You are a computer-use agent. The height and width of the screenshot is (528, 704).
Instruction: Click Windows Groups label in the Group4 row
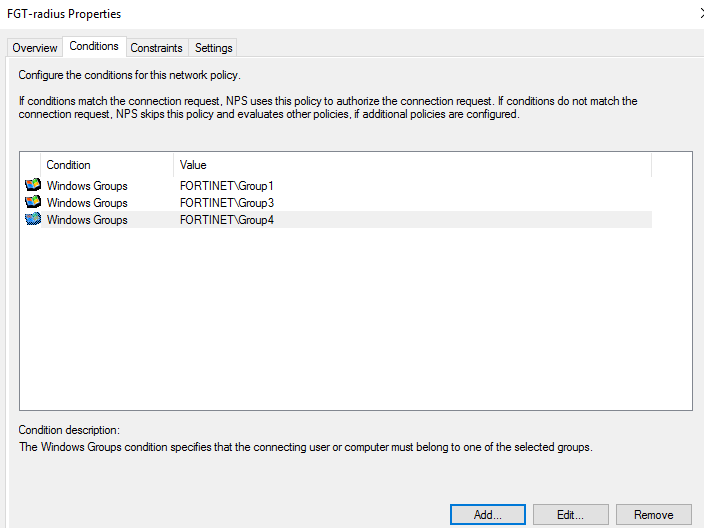[87, 220]
